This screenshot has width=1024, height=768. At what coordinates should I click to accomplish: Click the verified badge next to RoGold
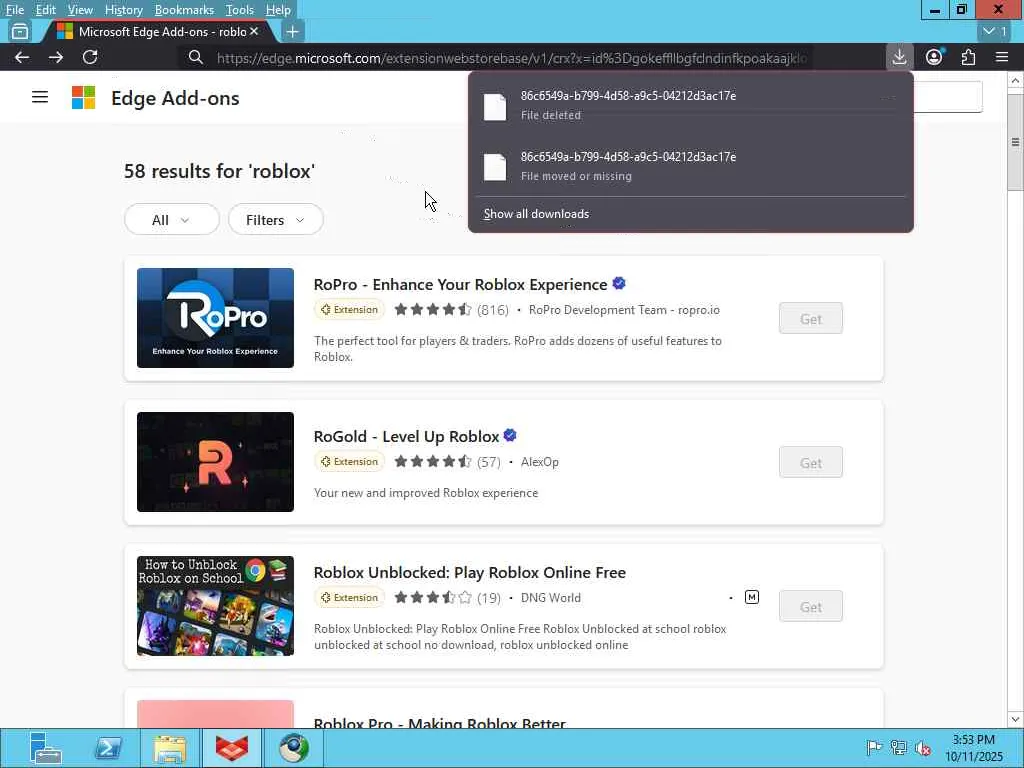pyautogui.click(x=510, y=435)
